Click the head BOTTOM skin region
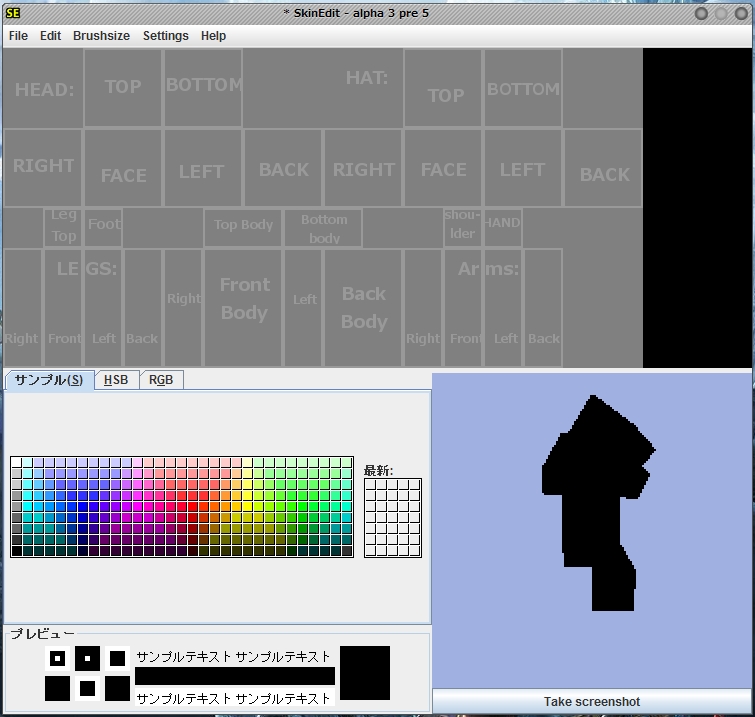Screen dimensions: 755x717 203,88
